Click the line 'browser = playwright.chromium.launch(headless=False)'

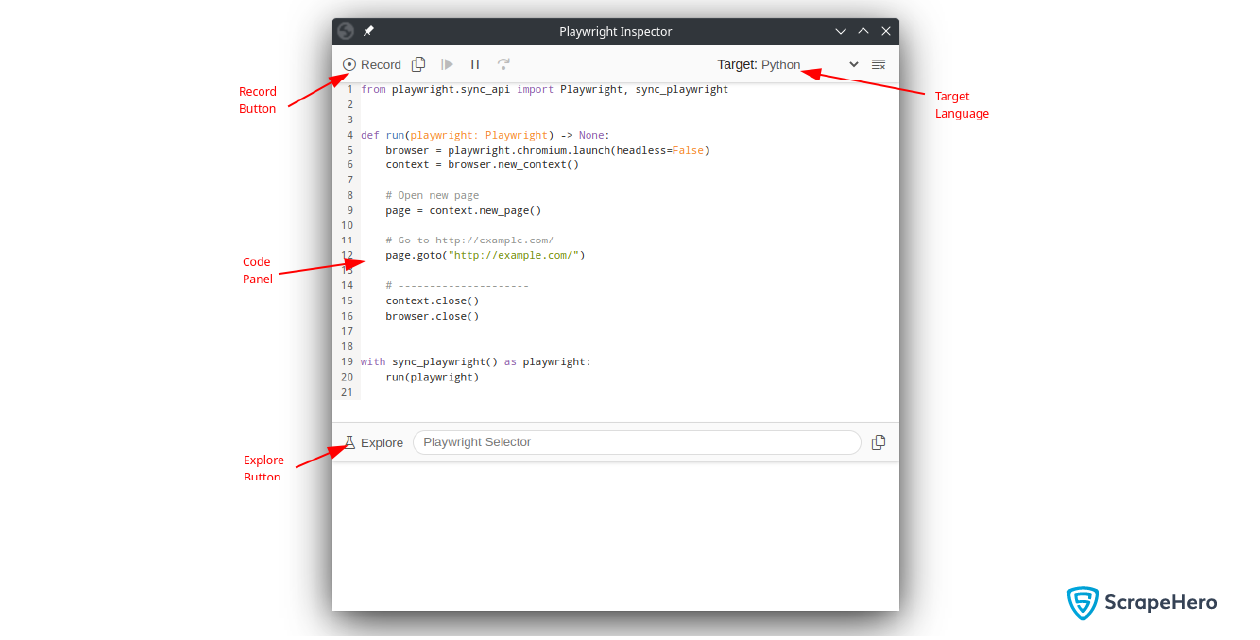click(x=547, y=150)
